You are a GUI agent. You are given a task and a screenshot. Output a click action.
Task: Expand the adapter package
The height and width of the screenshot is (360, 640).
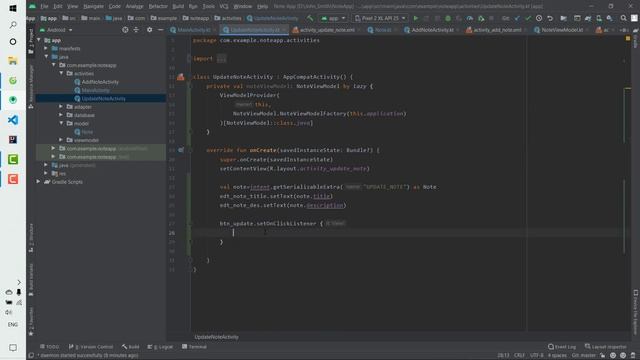[x=61, y=107]
